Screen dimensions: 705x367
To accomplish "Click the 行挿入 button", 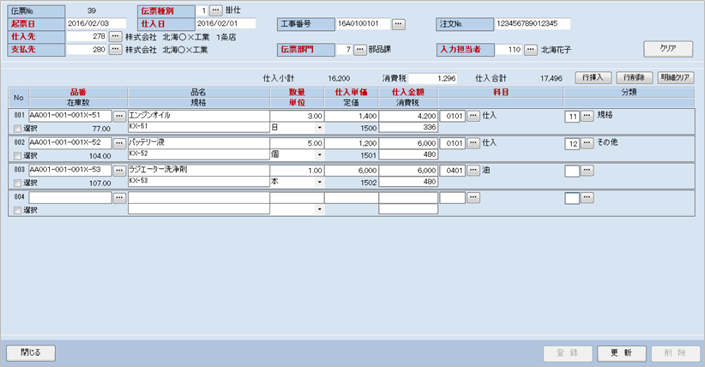I will pyautogui.click(x=593, y=78).
